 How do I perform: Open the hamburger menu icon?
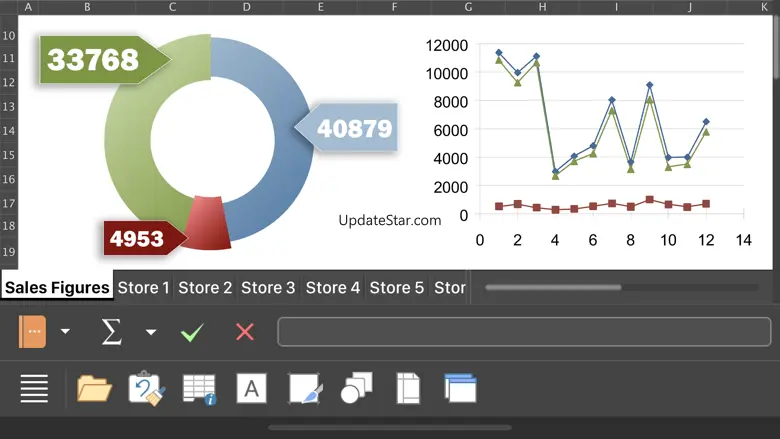point(34,388)
